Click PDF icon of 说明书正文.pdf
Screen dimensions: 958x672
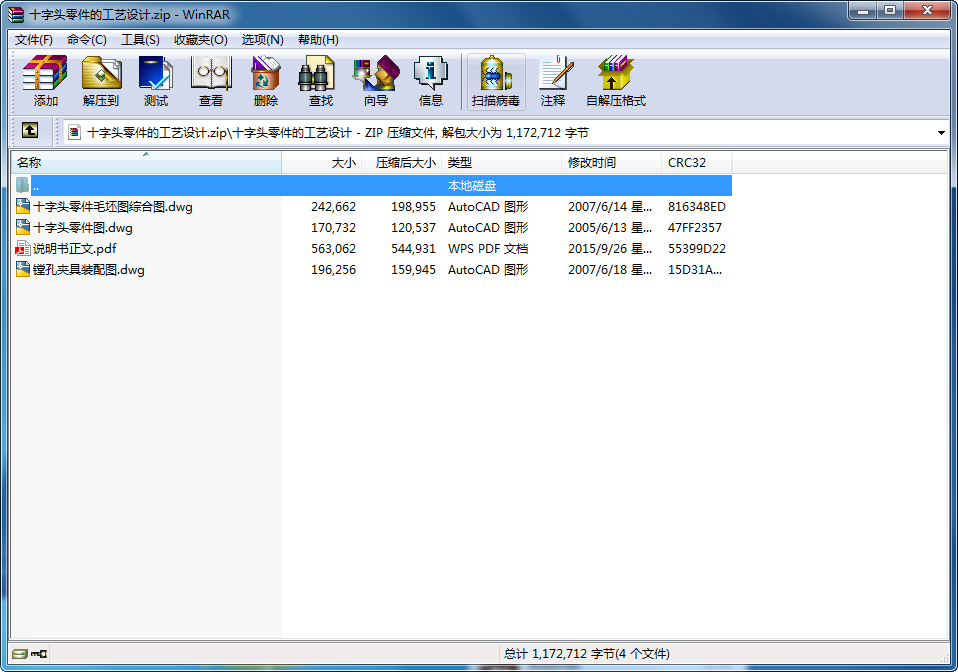(23, 248)
